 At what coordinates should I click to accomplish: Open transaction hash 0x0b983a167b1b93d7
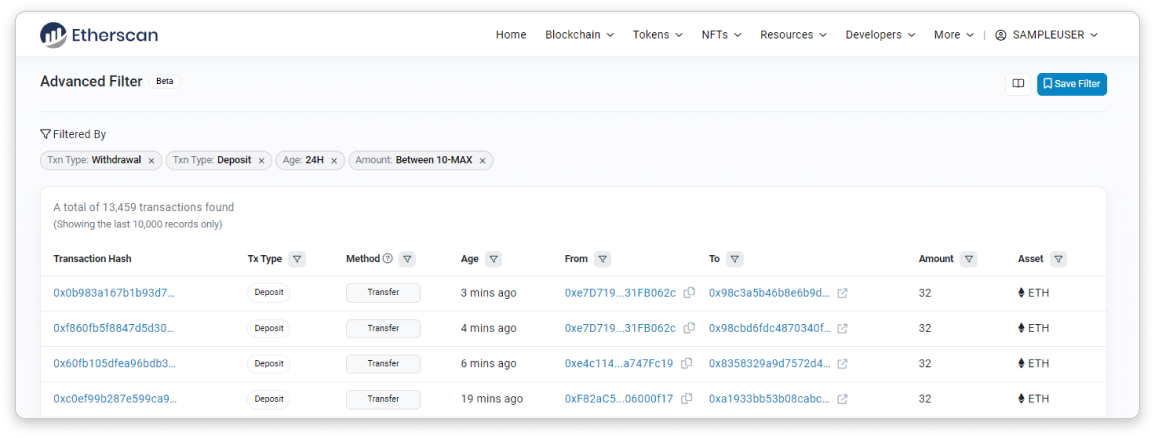pos(114,293)
